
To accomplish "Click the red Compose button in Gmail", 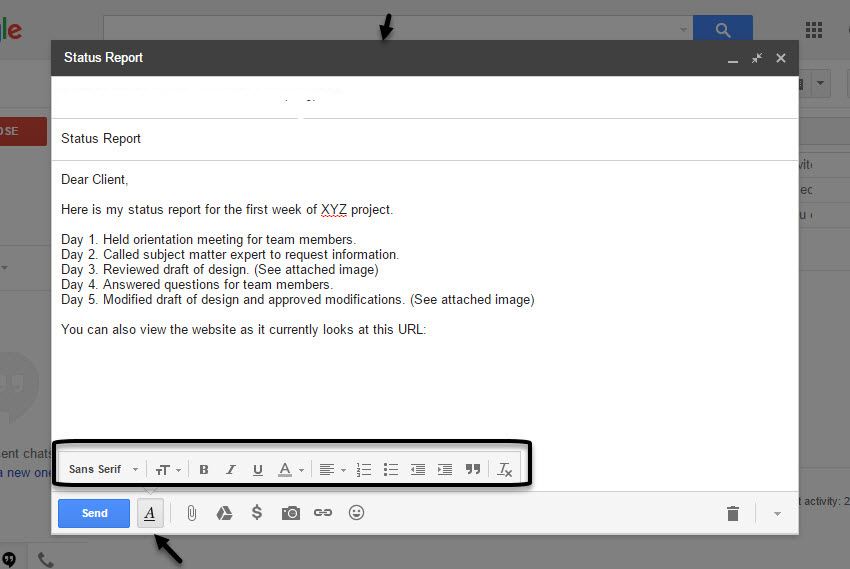I will (23, 131).
